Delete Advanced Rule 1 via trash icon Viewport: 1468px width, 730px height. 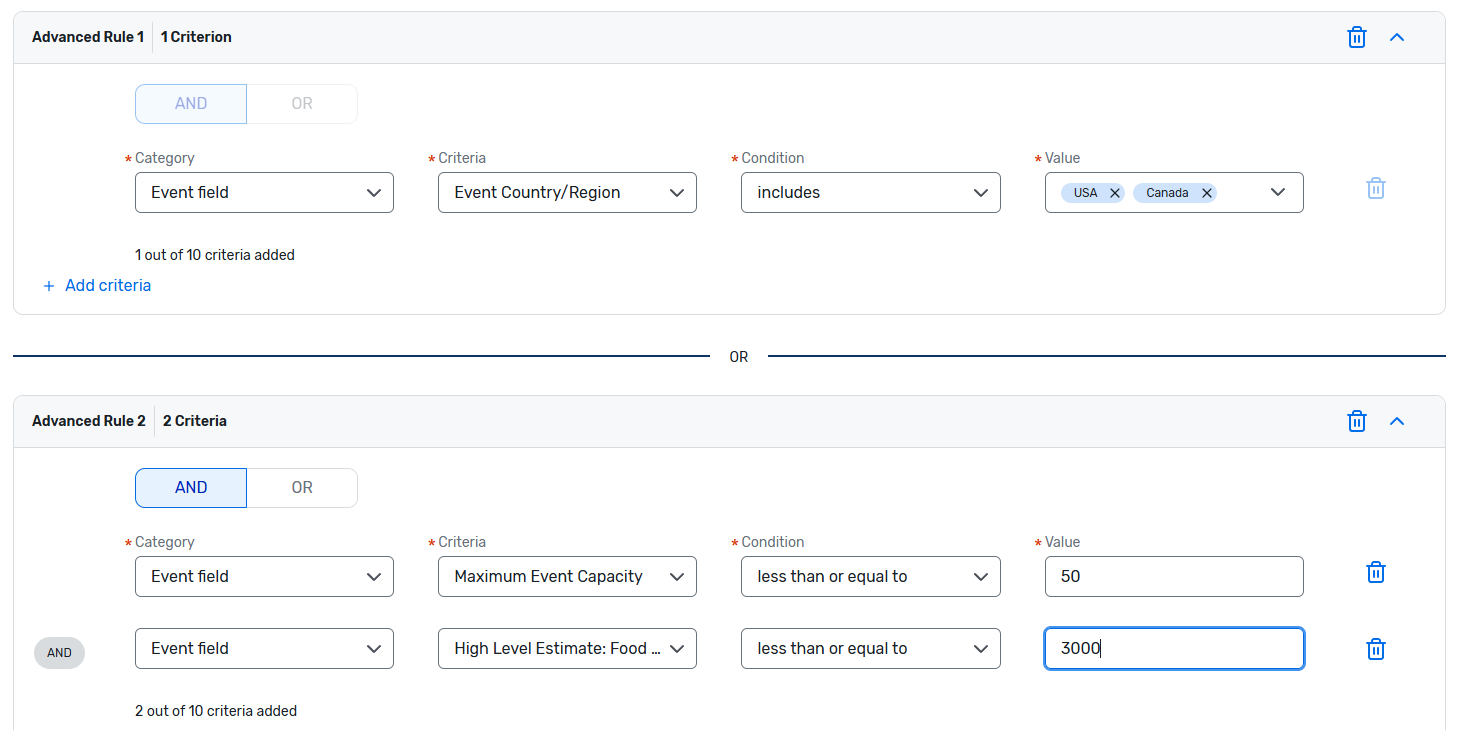click(1357, 37)
